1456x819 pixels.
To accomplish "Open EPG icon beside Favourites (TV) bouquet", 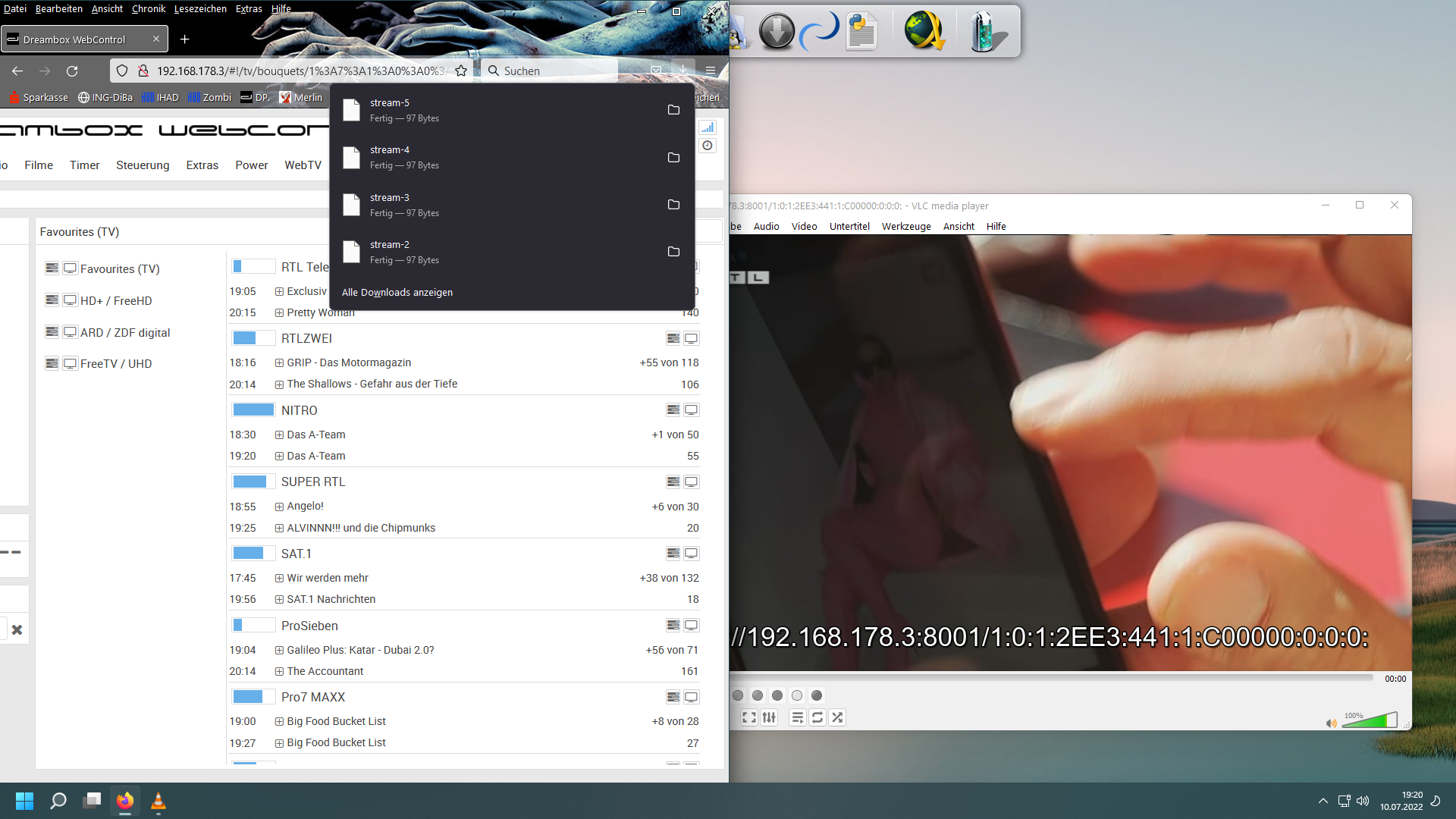I will tap(52, 268).
